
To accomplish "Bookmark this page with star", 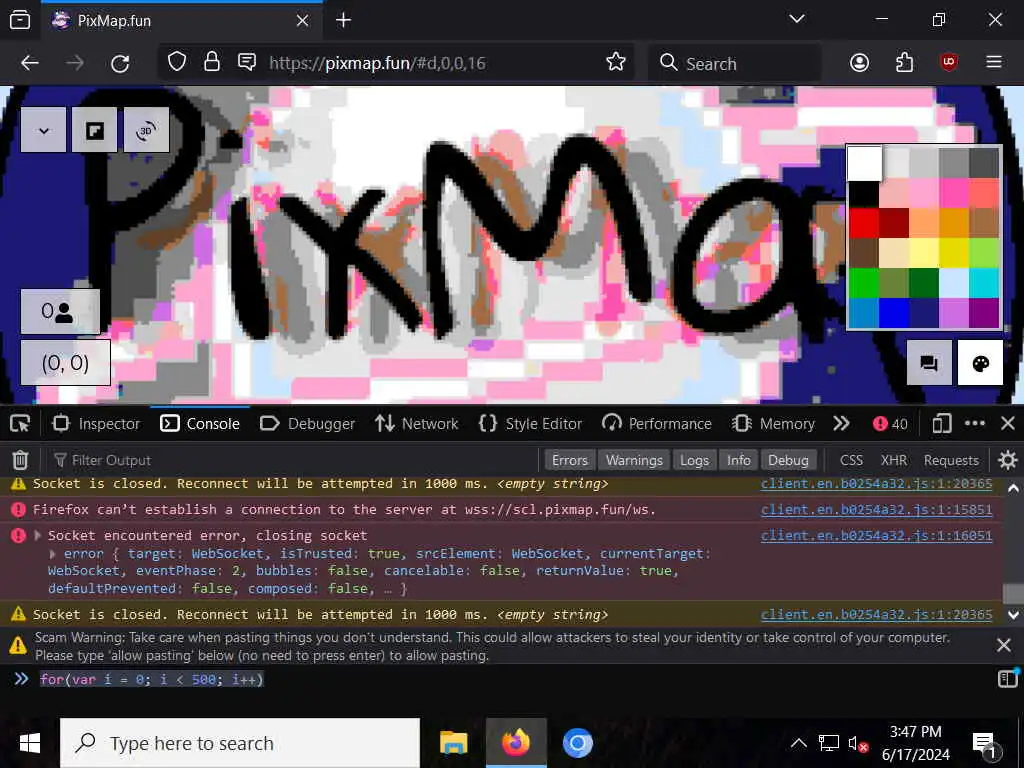I will pos(616,62).
